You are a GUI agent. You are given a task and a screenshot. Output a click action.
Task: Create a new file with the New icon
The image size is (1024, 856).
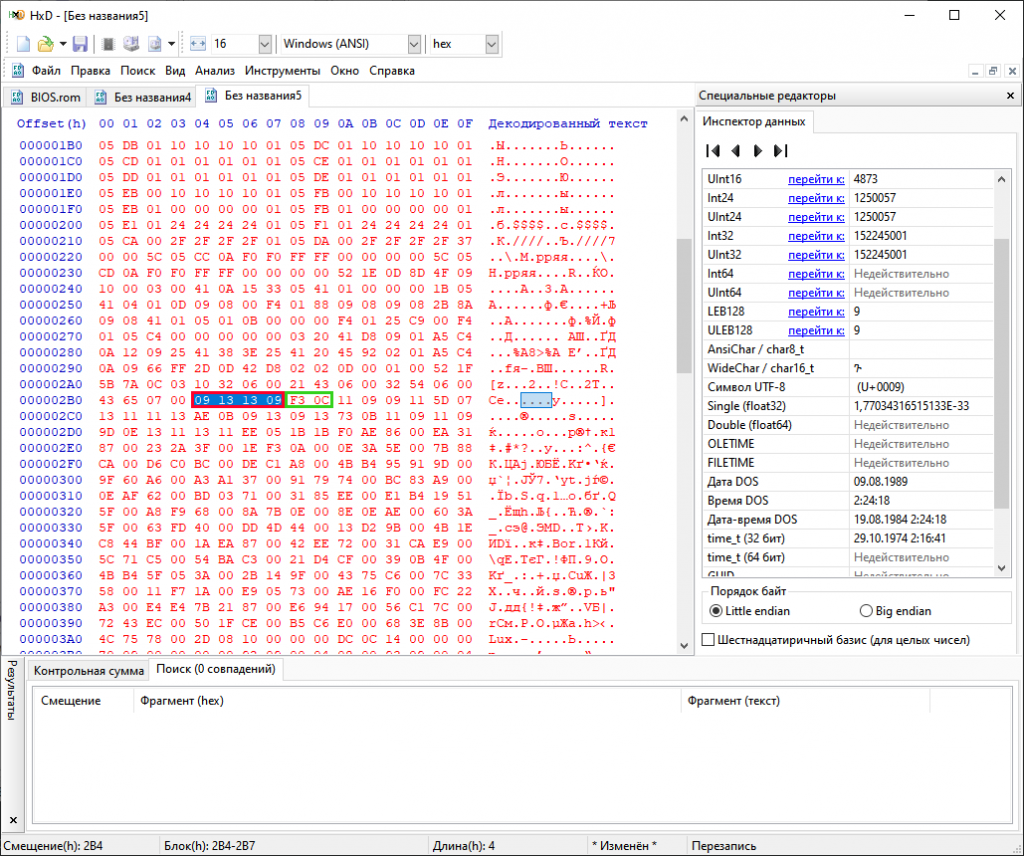pos(24,44)
